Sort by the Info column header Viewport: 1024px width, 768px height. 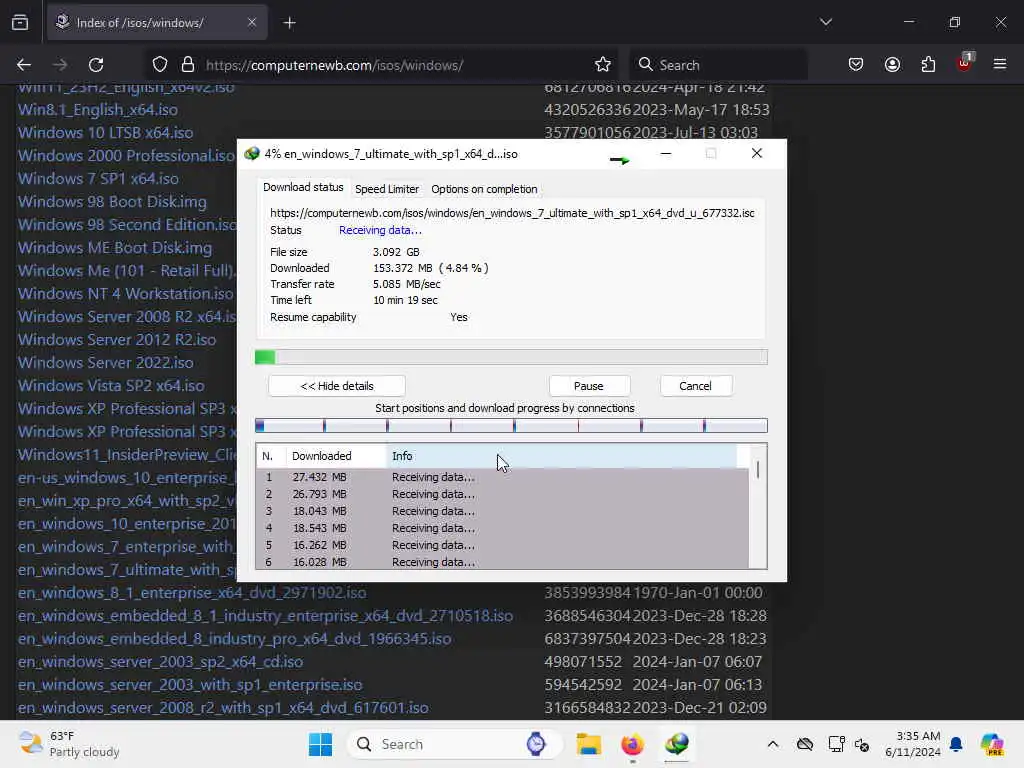562,456
